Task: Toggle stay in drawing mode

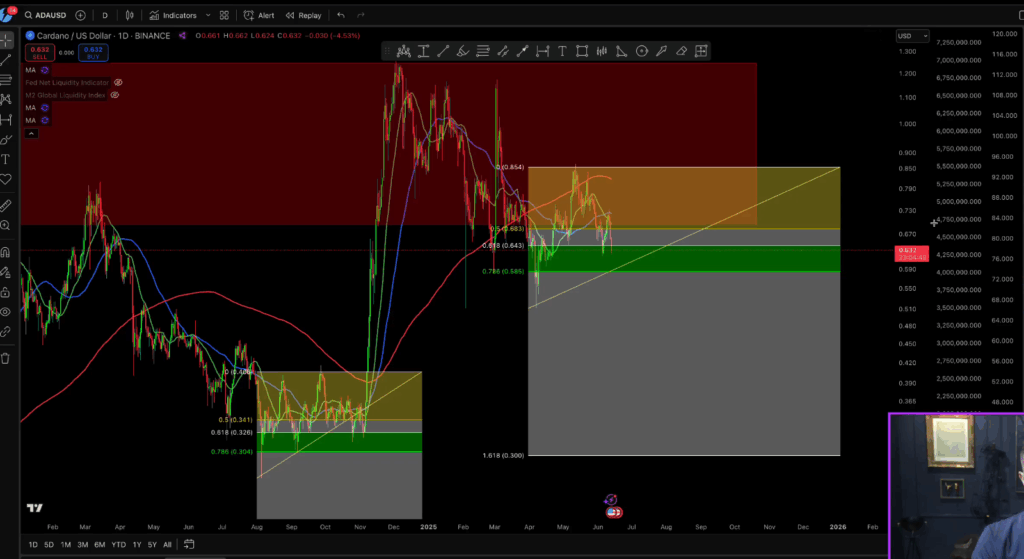Action: click(x=6, y=272)
